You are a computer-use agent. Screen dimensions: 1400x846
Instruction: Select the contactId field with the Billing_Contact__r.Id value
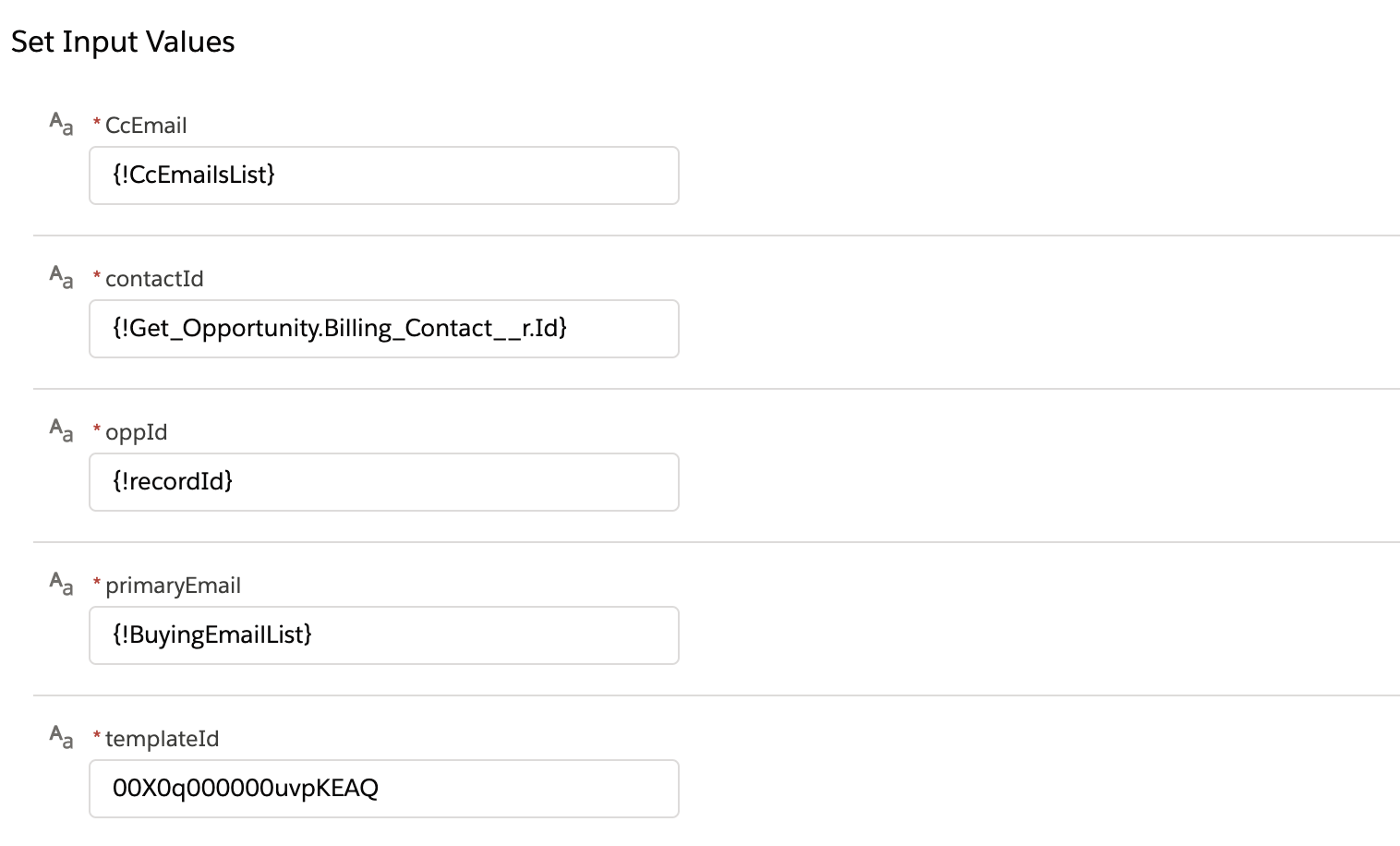click(x=383, y=329)
